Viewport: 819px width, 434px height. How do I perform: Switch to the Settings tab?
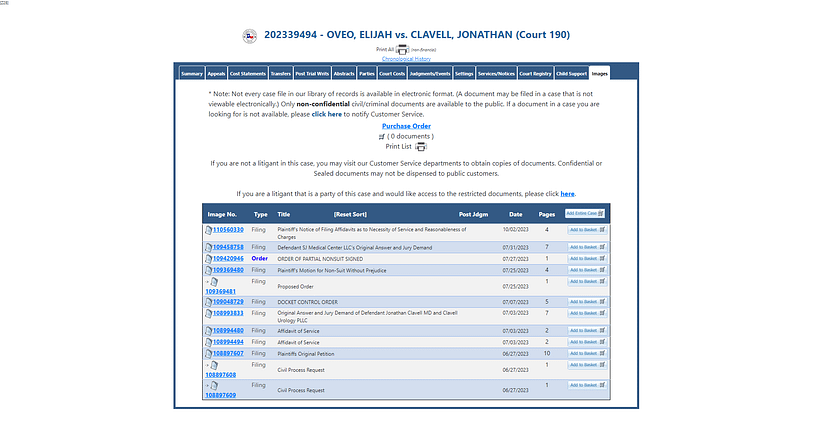[x=464, y=74]
